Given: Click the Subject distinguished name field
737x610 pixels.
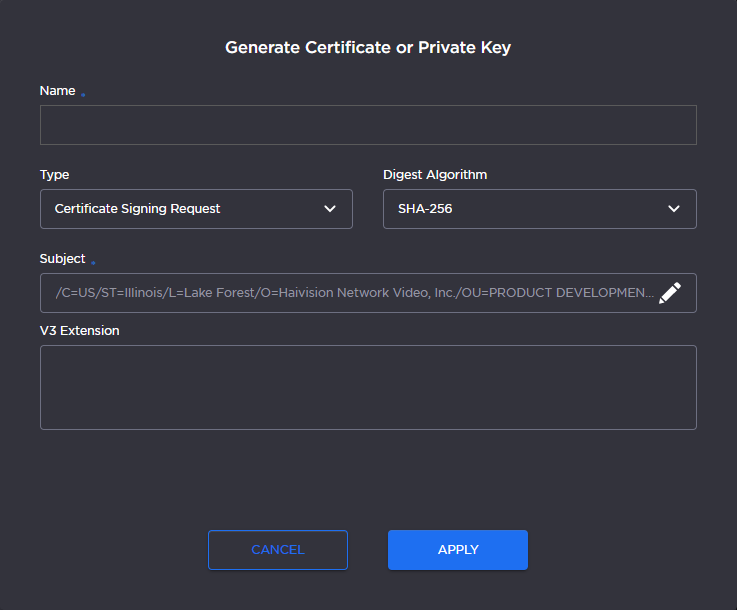Looking at the screenshot, I should click(x=350, y=293).
